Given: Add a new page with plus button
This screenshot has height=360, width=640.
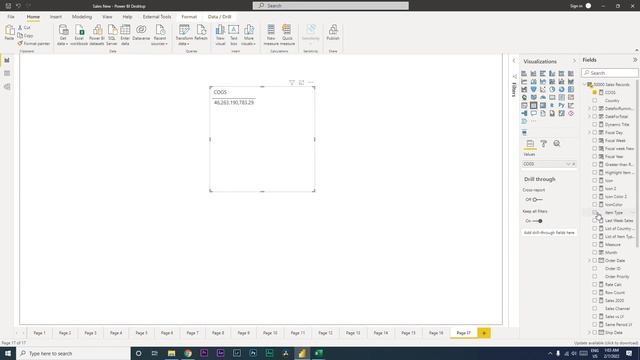Looking at the screenshot, I should tap(484, 333).
